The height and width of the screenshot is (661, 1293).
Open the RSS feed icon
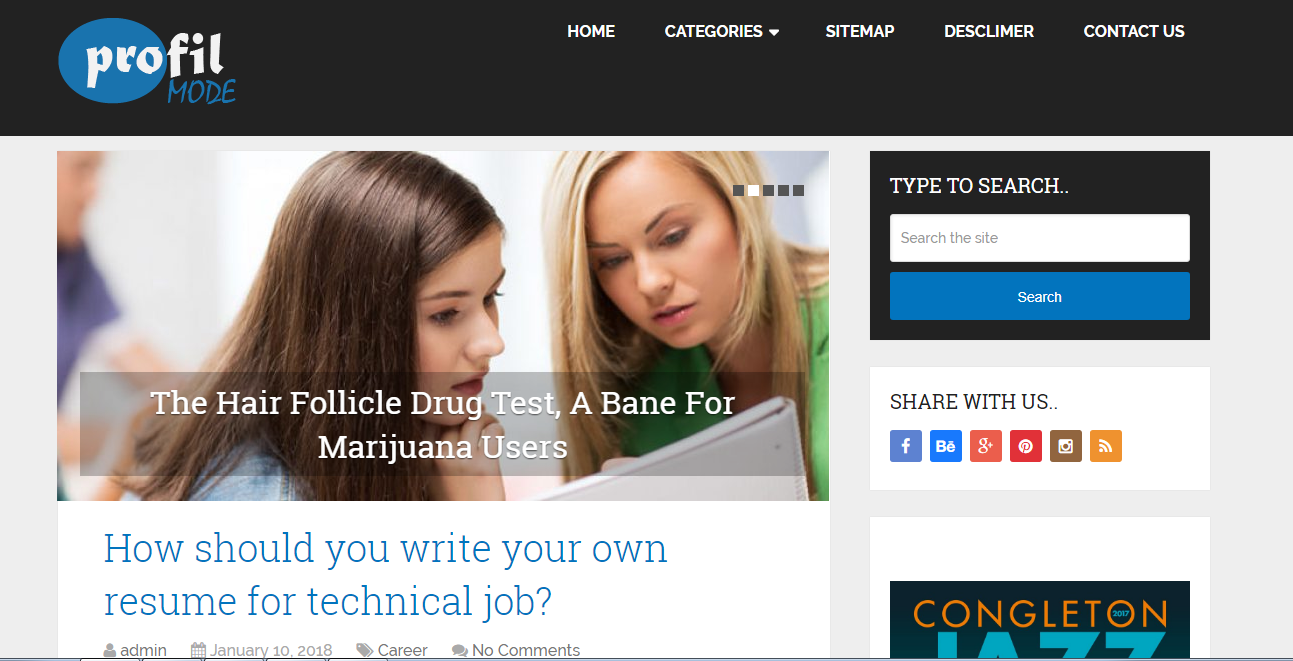(x=1106, y=446)
